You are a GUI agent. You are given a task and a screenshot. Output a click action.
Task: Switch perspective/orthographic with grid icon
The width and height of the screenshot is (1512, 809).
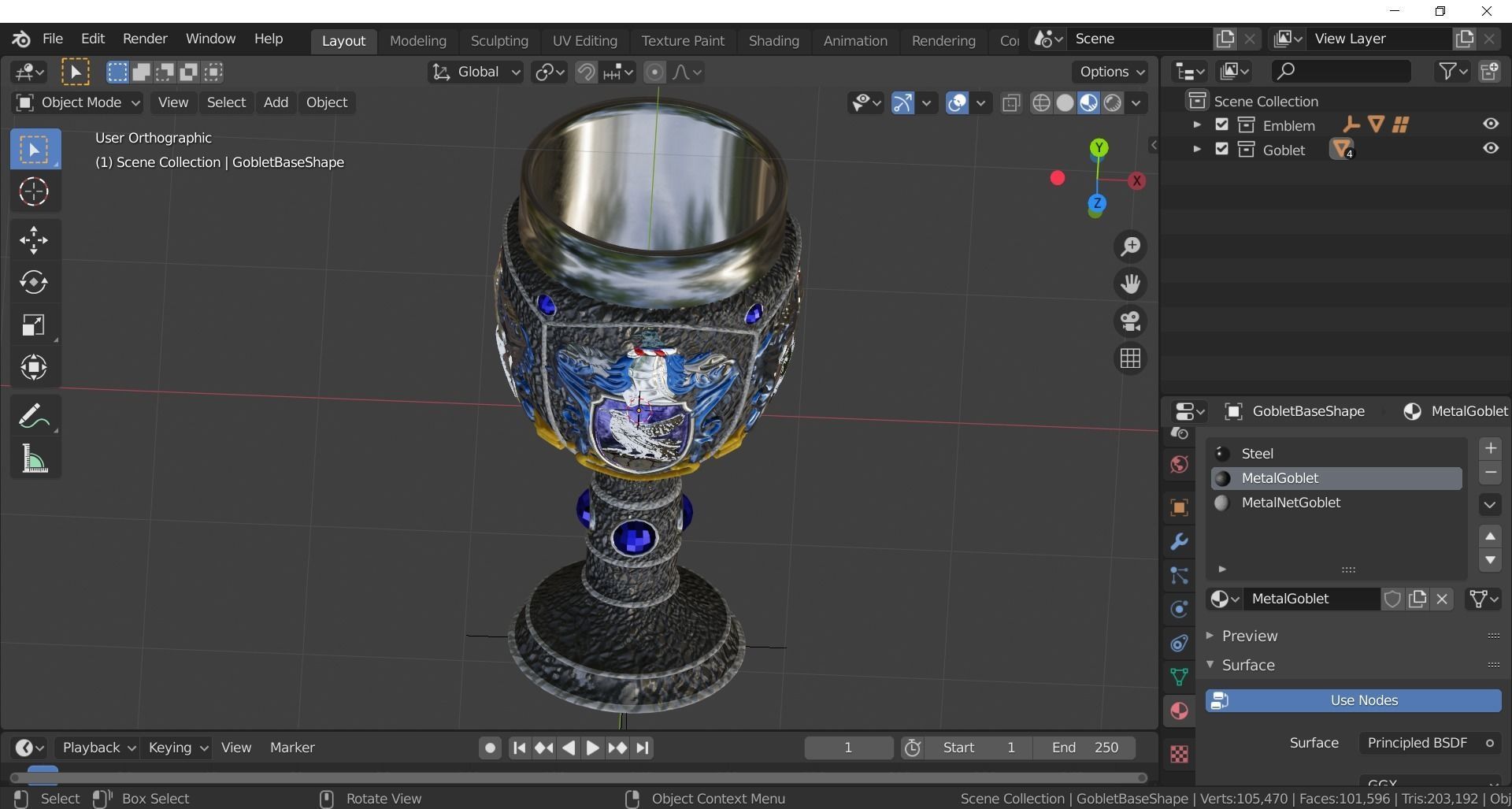pos(1131,358)
